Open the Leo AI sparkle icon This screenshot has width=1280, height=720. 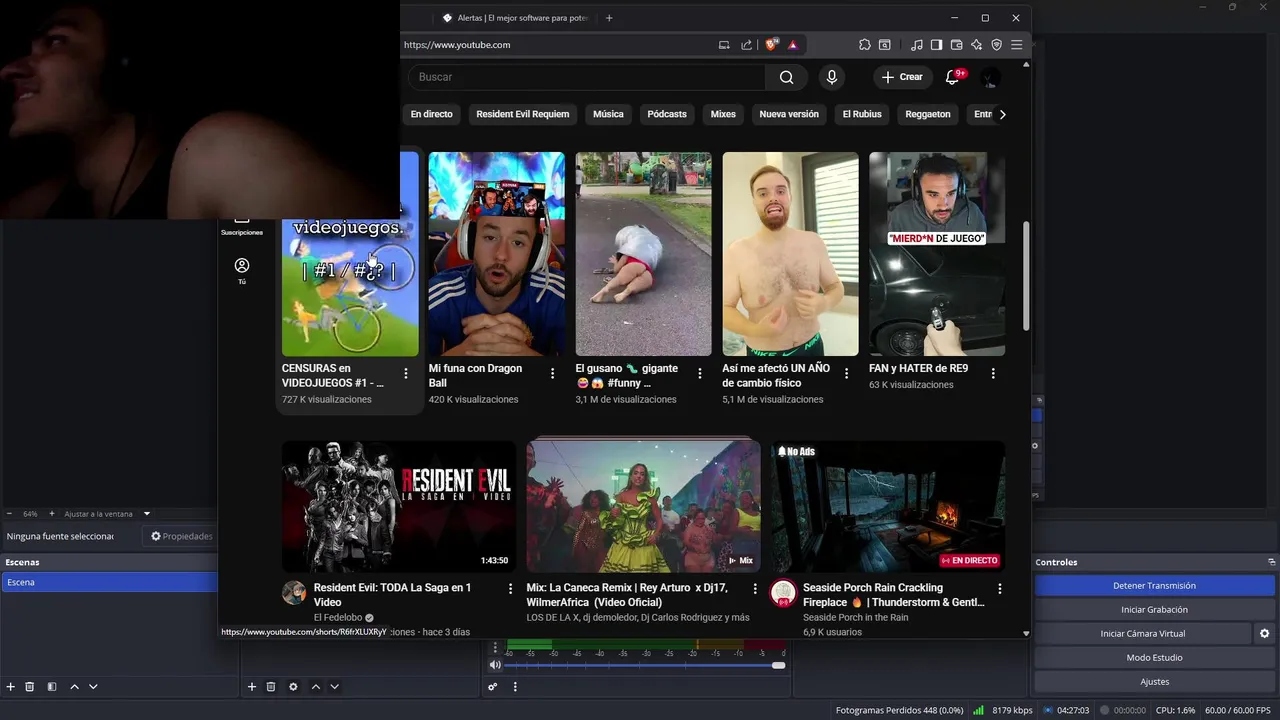(x=977, y=45)
